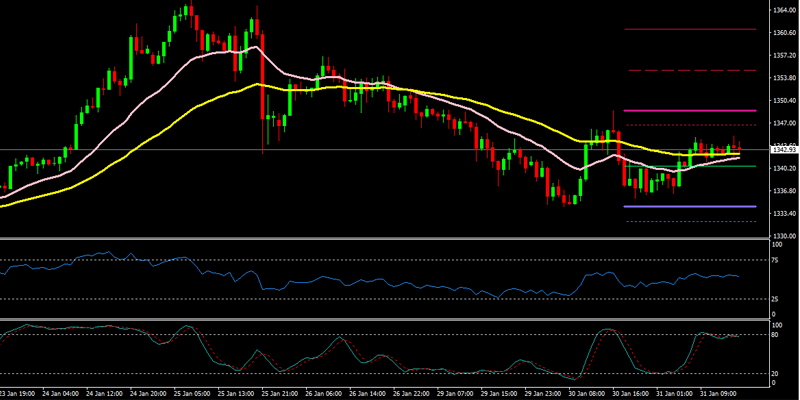Click the 31 Jan 09:00 time label
The width and height of the screenshot is (800, 400).
[x=716, y=393]
